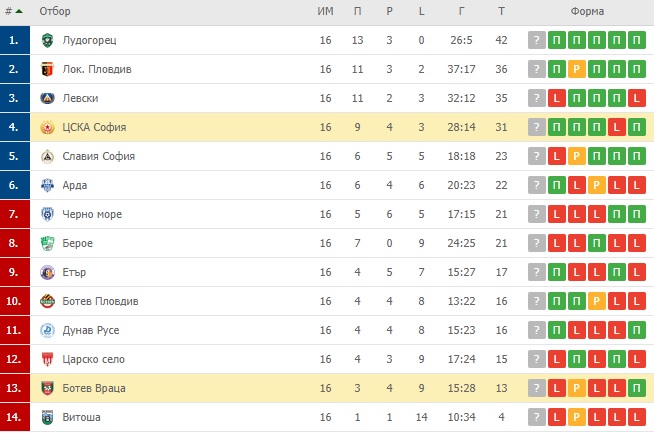Click the Отбор column header
The image size is (654, 435).
pyautogui.click(x=55, y=11)
